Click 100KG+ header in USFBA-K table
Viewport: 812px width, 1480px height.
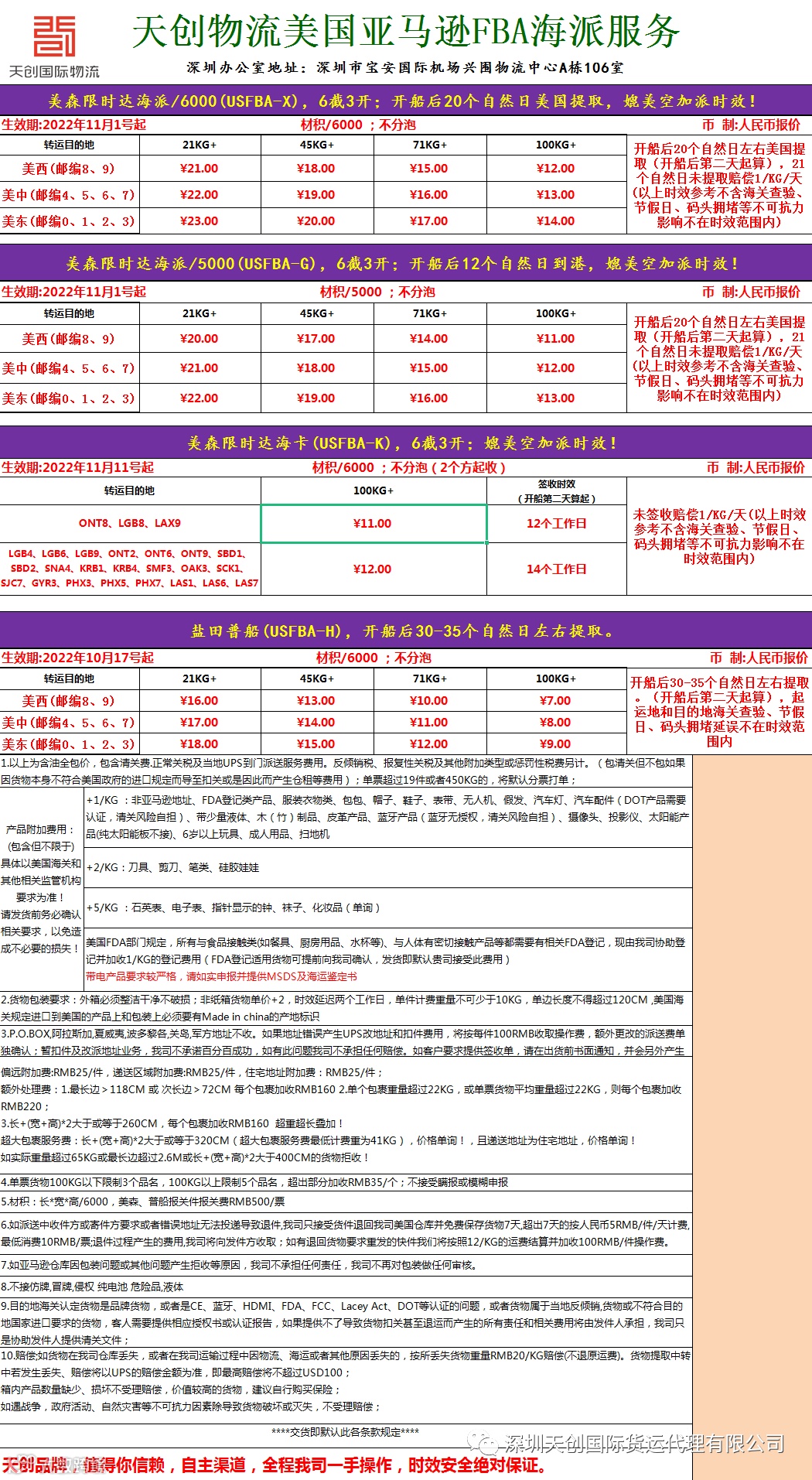click(x=374, y=490)
